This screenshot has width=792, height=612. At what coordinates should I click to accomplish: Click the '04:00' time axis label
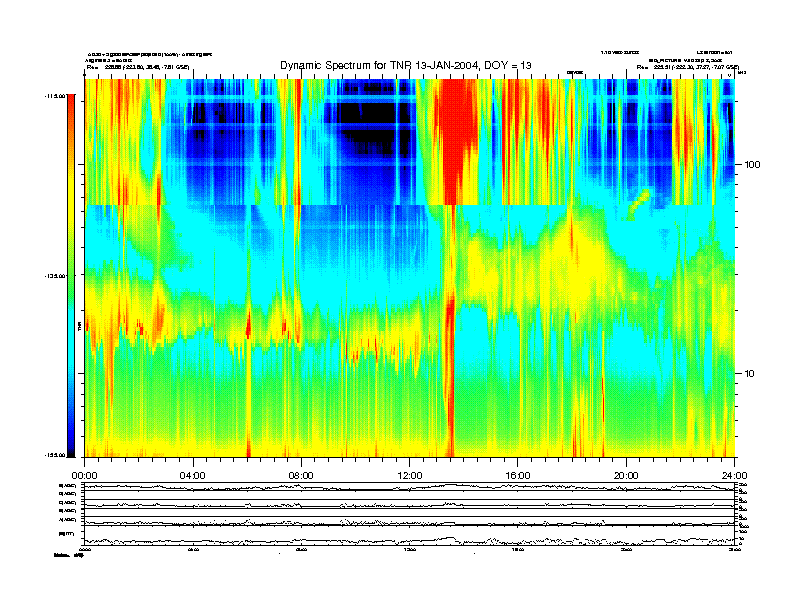(193, 476)
